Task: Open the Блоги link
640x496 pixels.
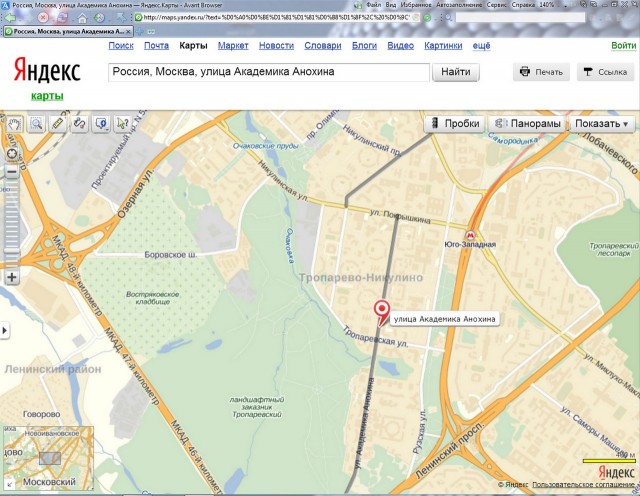Action: click(x=364, y=46)
